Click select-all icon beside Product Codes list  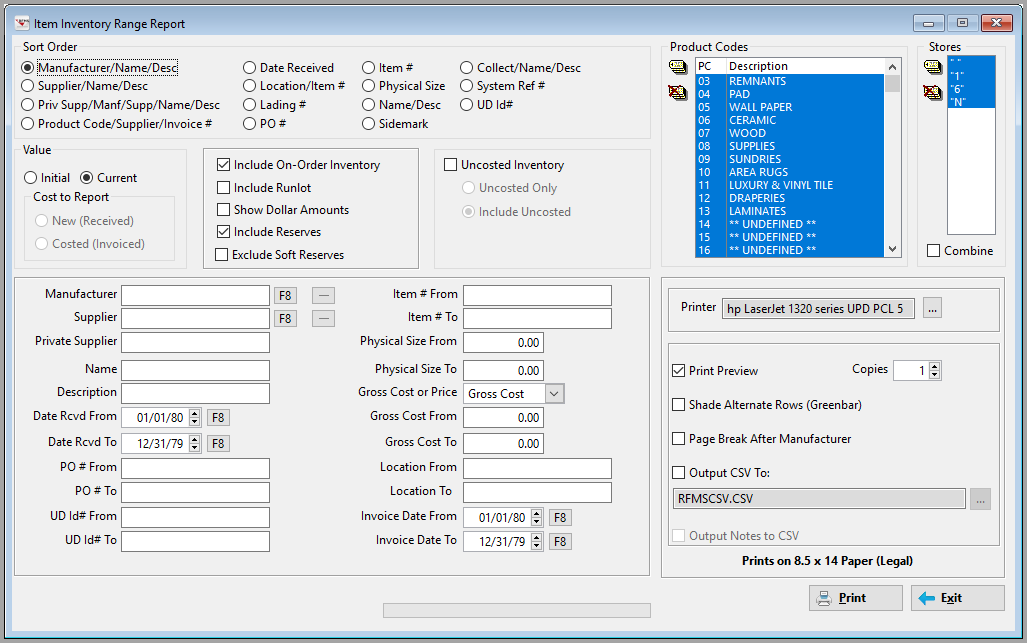(x=678, y=67)
